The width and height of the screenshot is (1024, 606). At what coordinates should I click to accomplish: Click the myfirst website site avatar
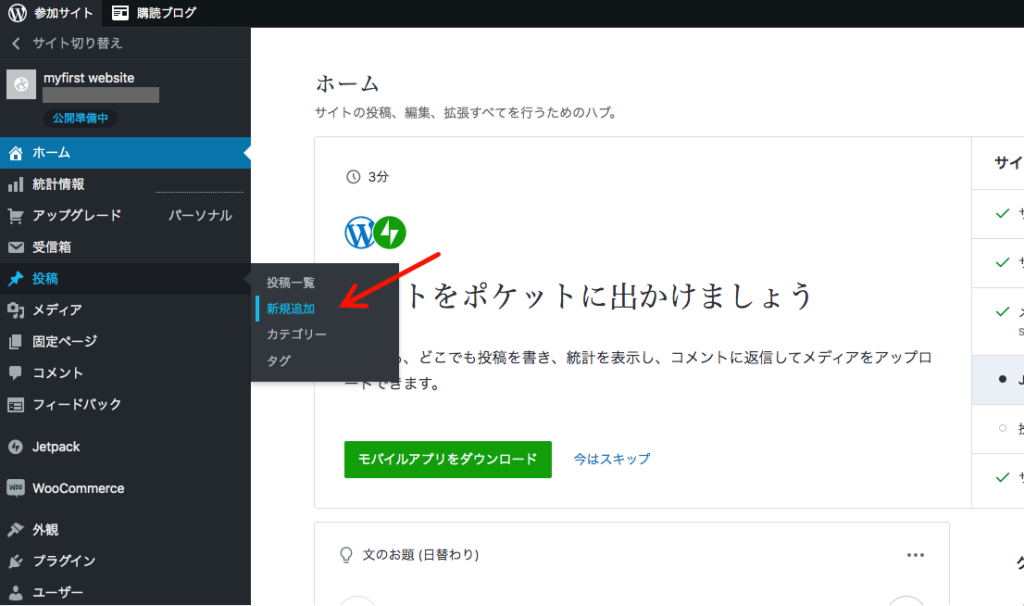tap(22, 85)
